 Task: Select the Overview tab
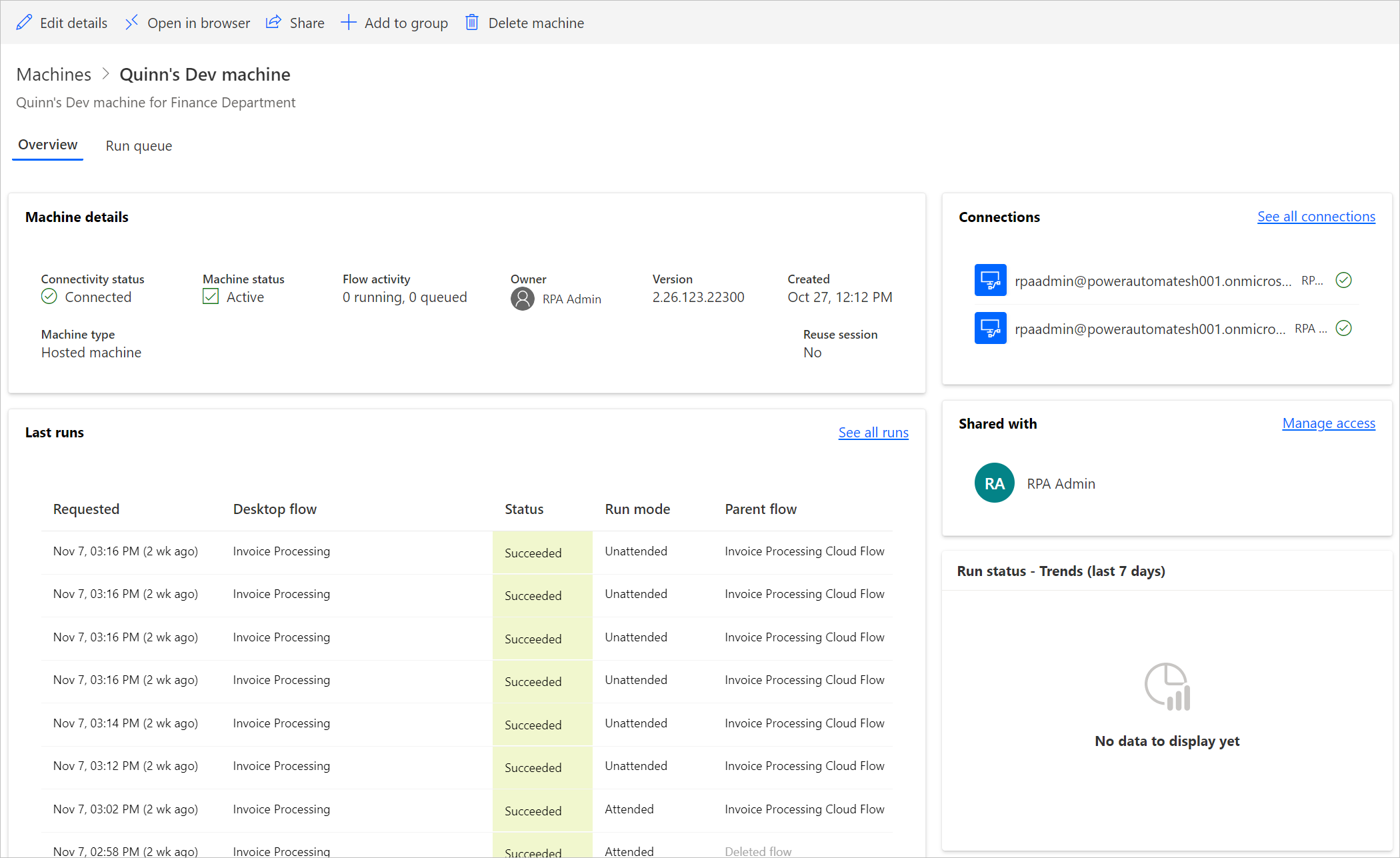pos(47,144)
